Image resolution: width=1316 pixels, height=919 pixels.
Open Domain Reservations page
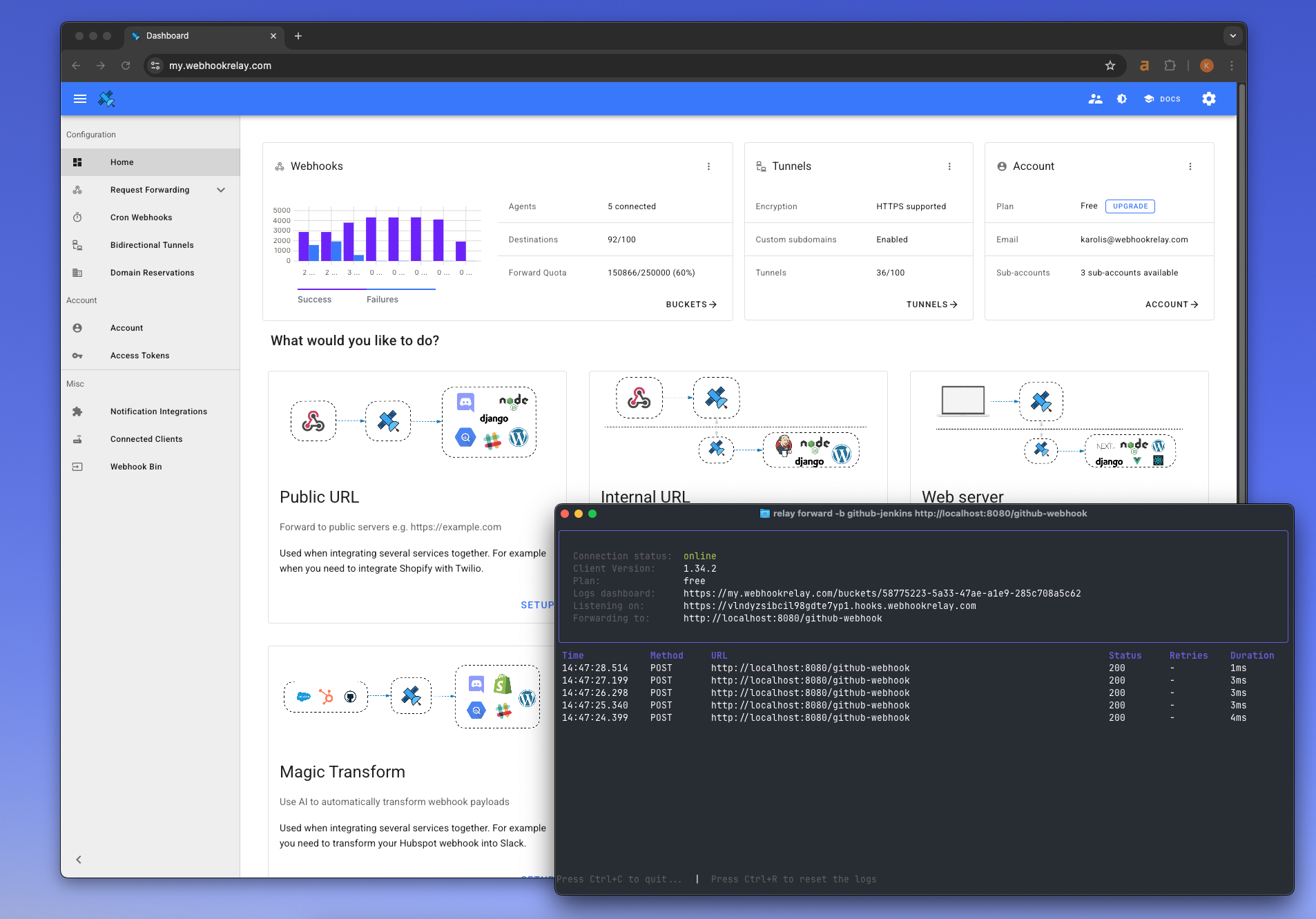pyautogui.click(x=152, y=272)
